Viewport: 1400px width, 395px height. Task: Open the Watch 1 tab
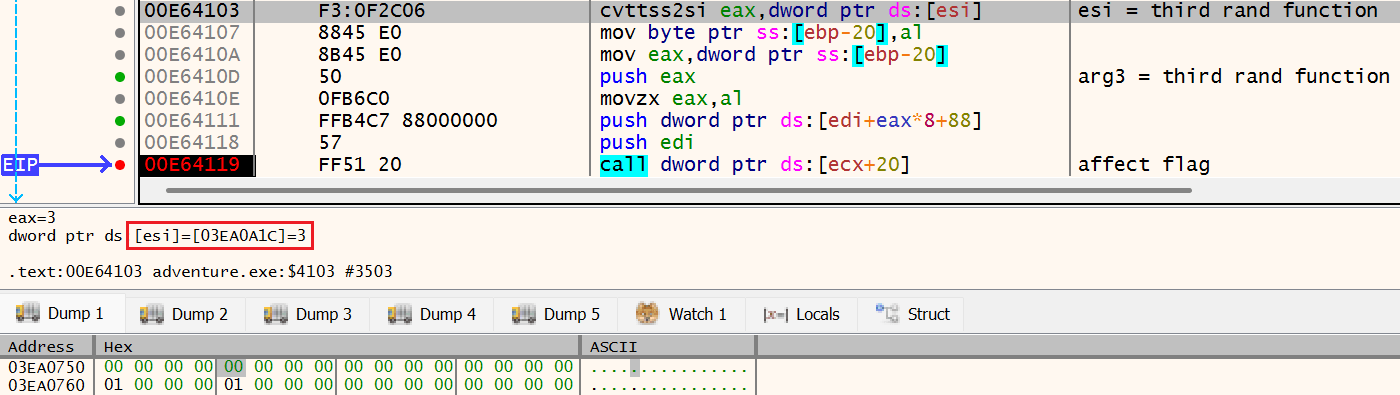click(x=682, y=314)
